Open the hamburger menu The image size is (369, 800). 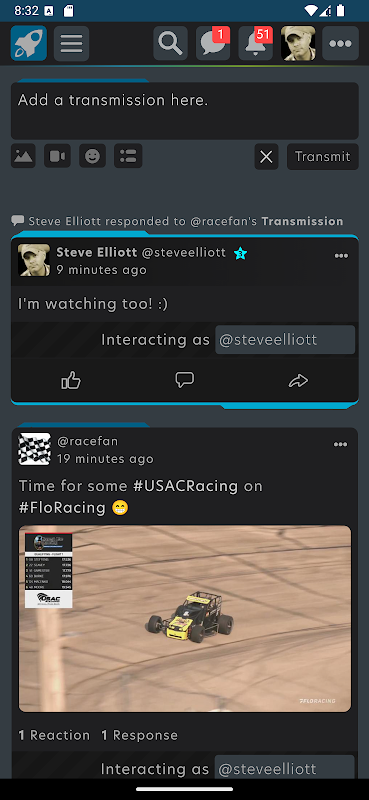pyautogui.click(x=71, y=43)
